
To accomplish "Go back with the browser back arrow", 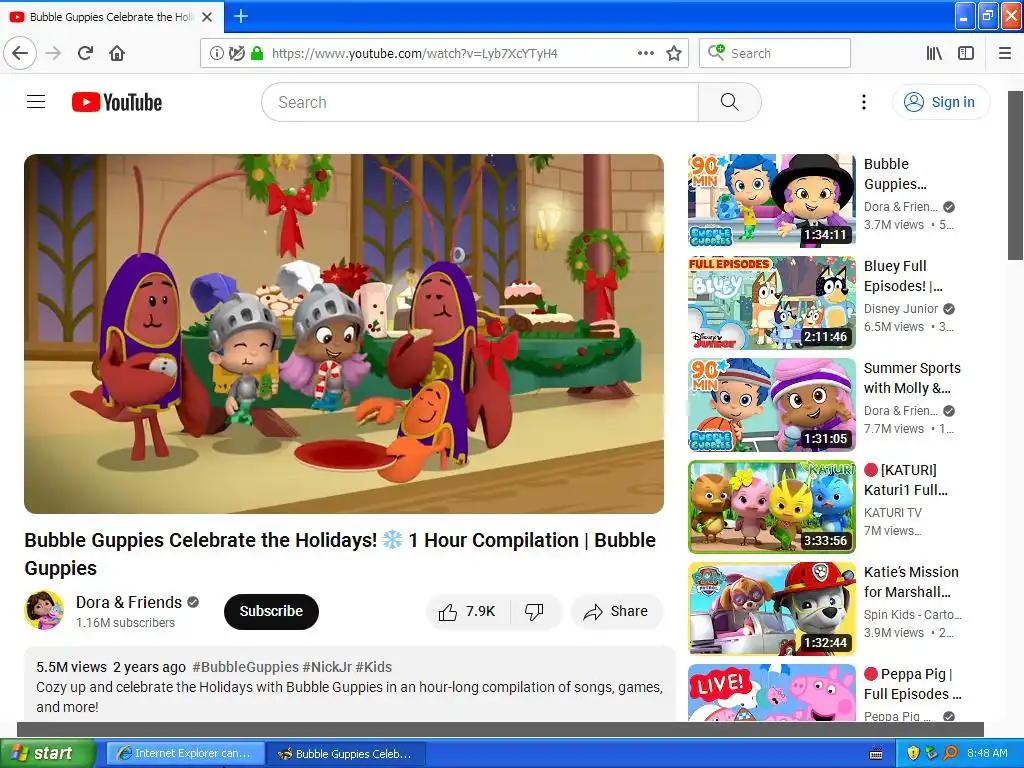I will coord(20,53).
